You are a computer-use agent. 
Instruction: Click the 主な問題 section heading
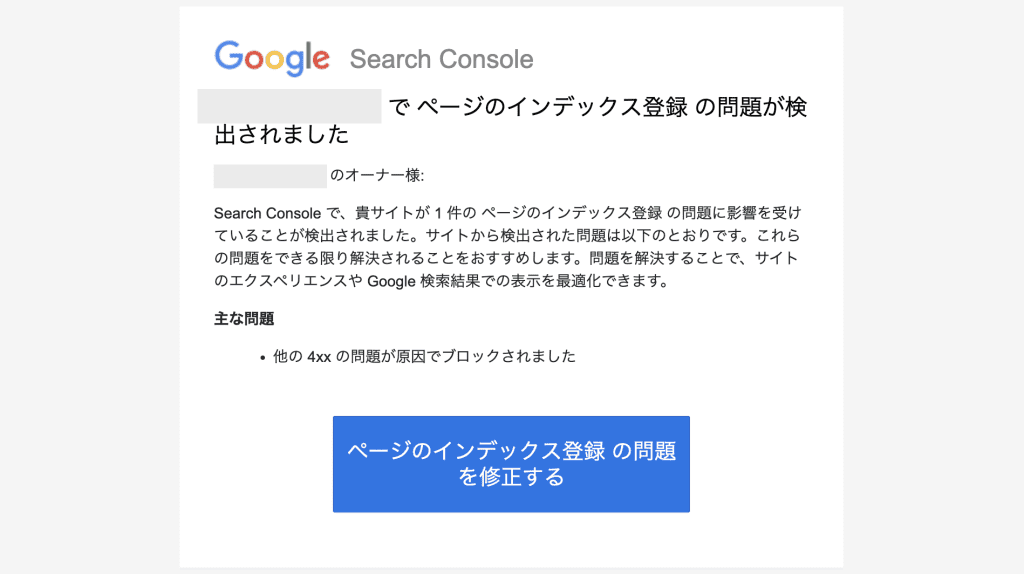tap(244, 319)
